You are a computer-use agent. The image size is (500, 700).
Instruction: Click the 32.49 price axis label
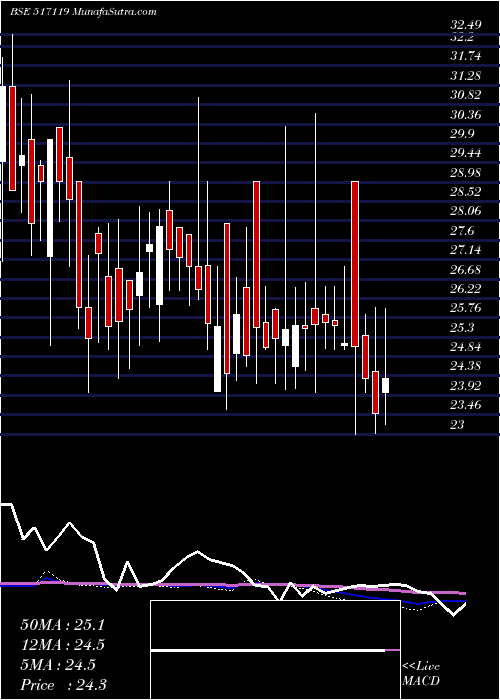click(x=466, y=25)
